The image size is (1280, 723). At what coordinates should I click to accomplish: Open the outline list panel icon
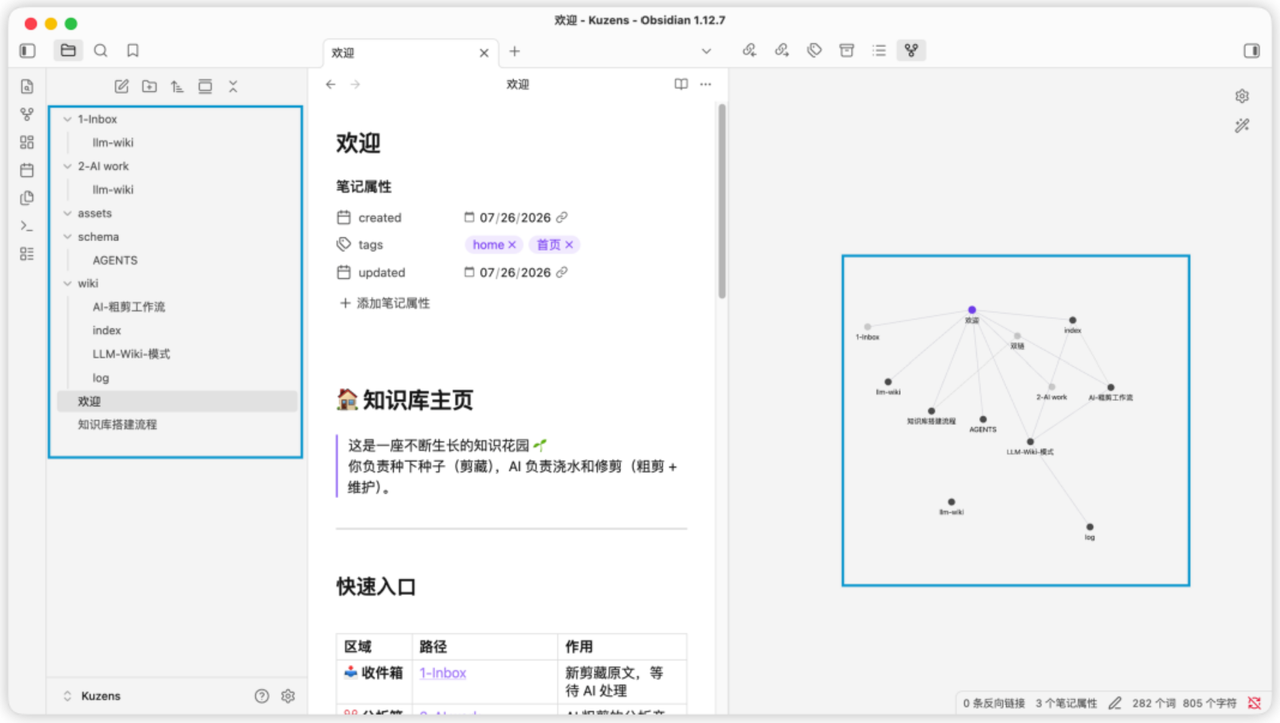point(879,50)
